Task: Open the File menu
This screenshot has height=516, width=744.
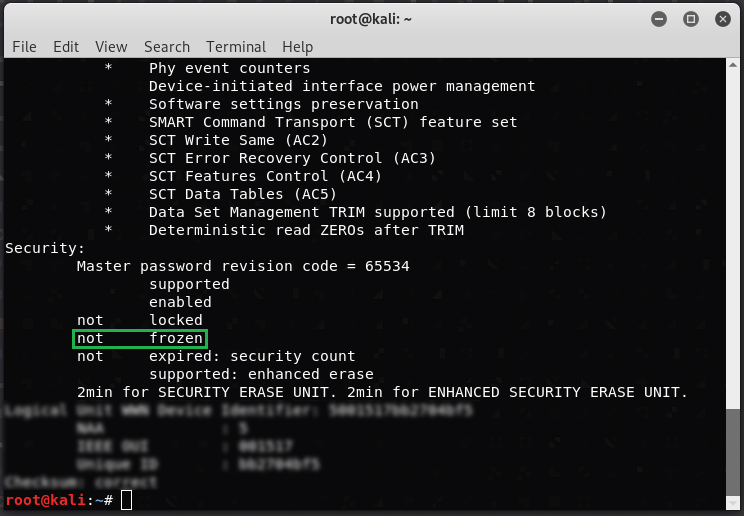Action: pos(24,47)
